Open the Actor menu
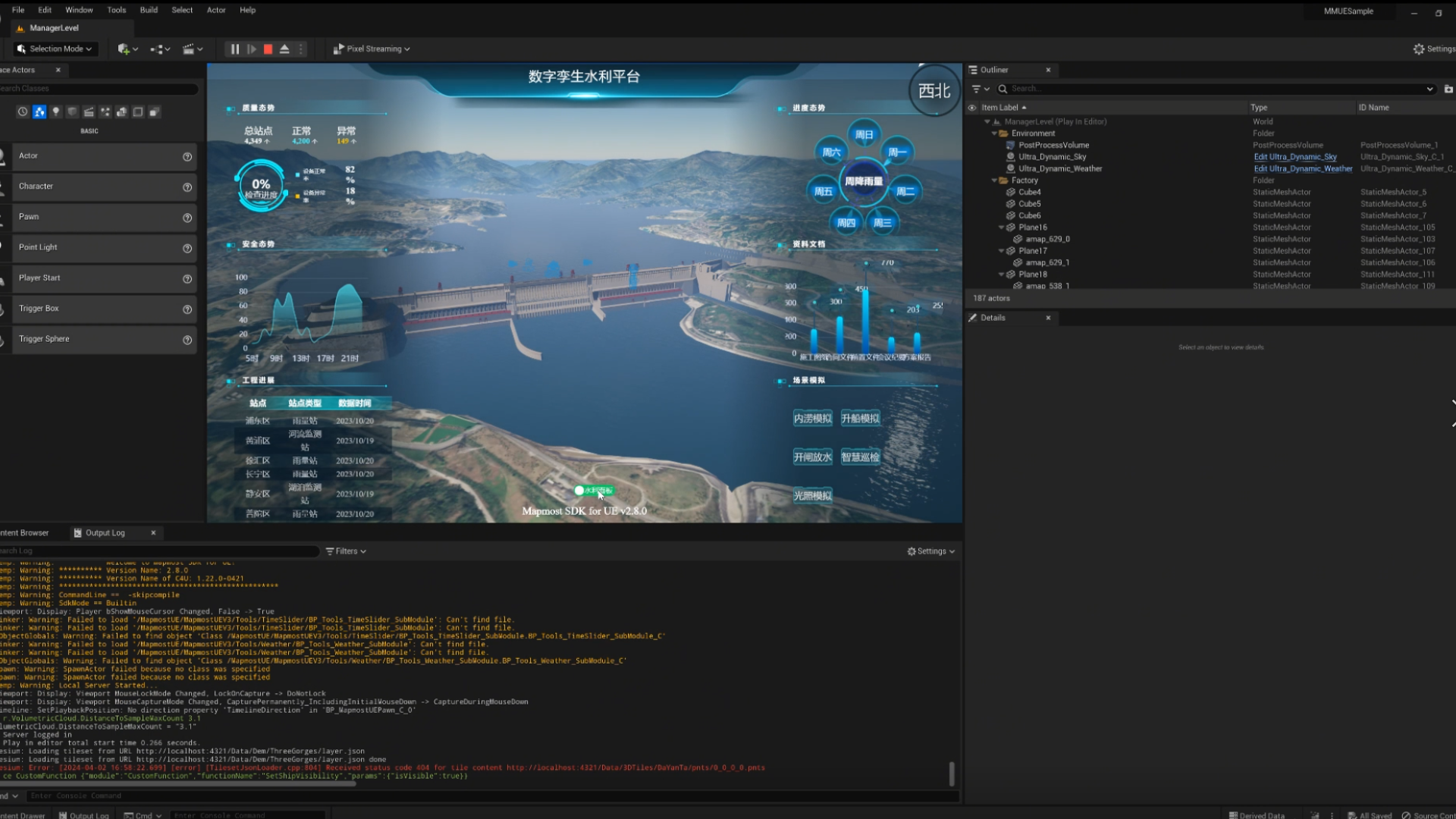Image resolution: width=1456 pixels, height=819 pixels. point(216,10)
